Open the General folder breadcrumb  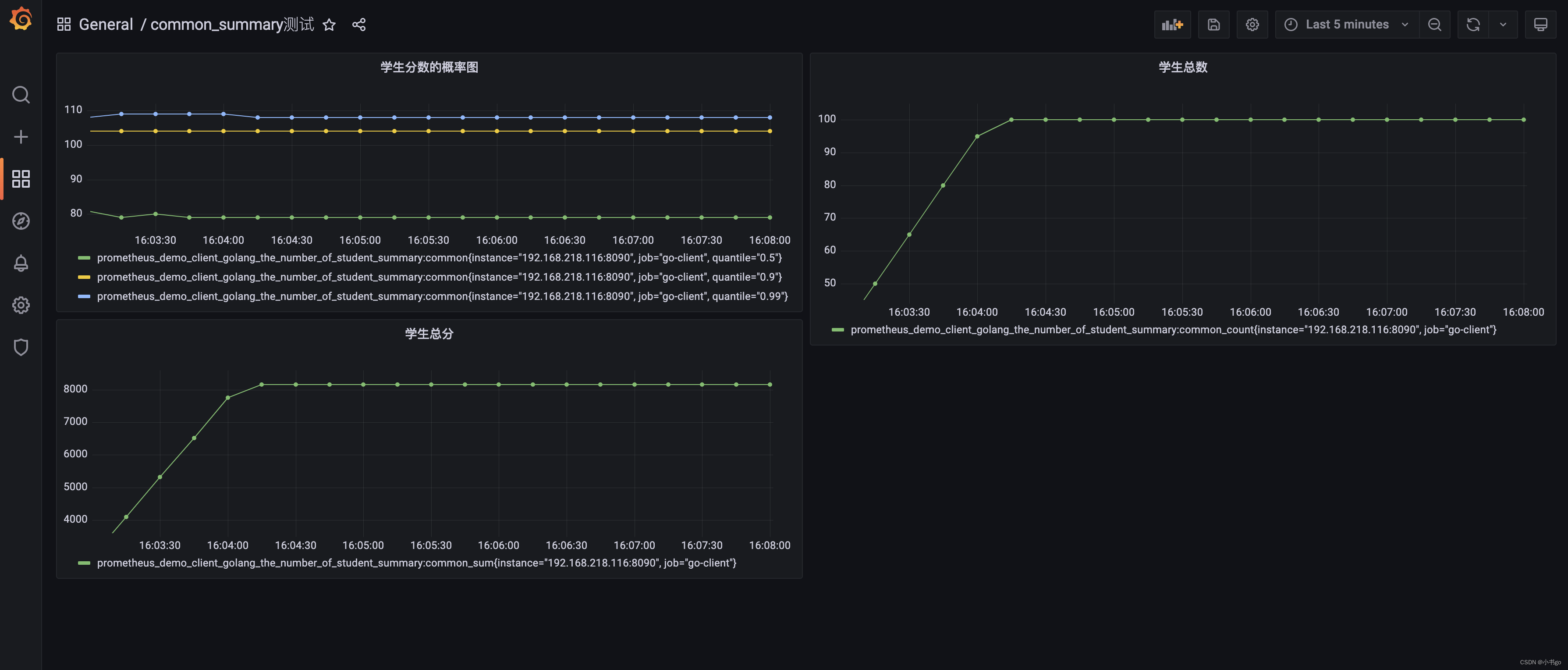coord(106,25)
